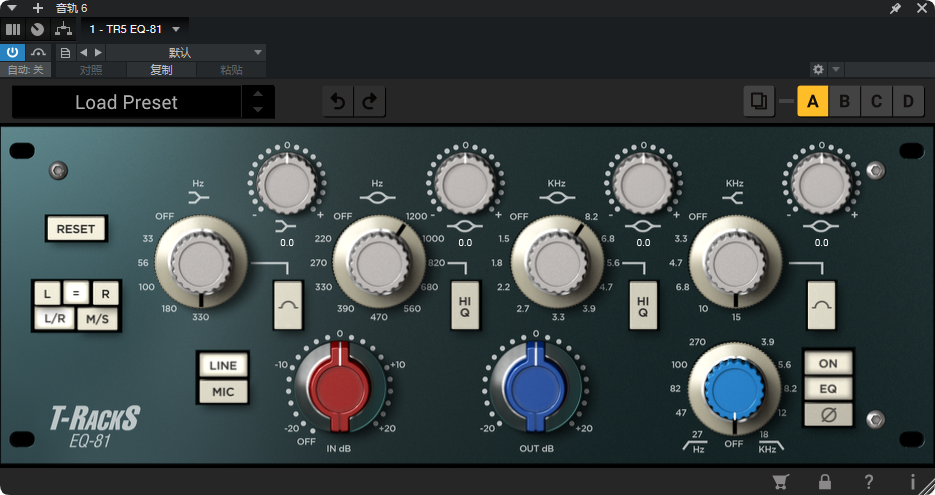
Task: Select preset slot C
Action: tap(877, 101)
